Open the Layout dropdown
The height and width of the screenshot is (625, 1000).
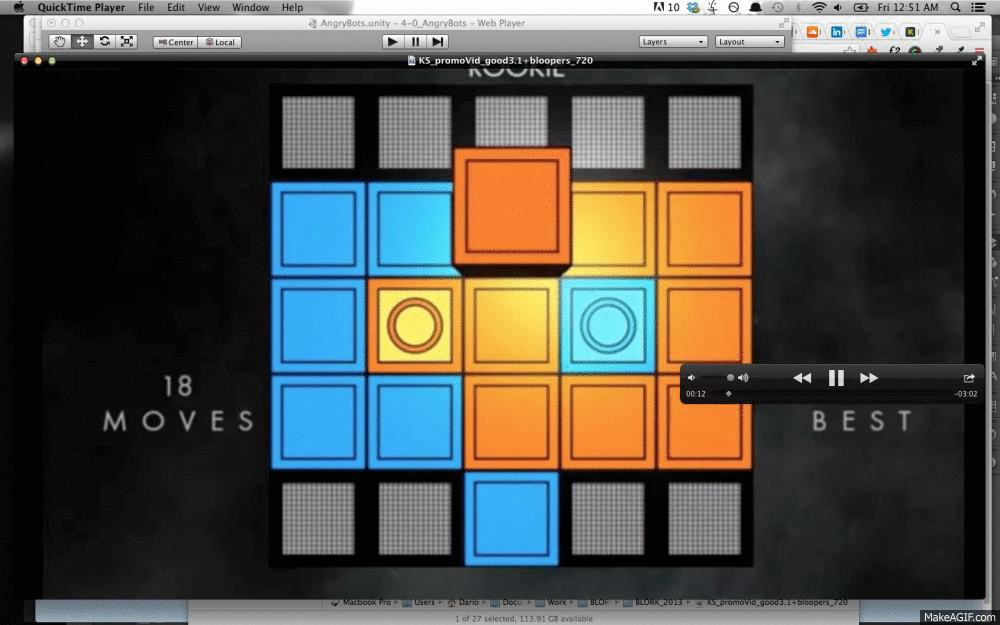coord(750,42)
